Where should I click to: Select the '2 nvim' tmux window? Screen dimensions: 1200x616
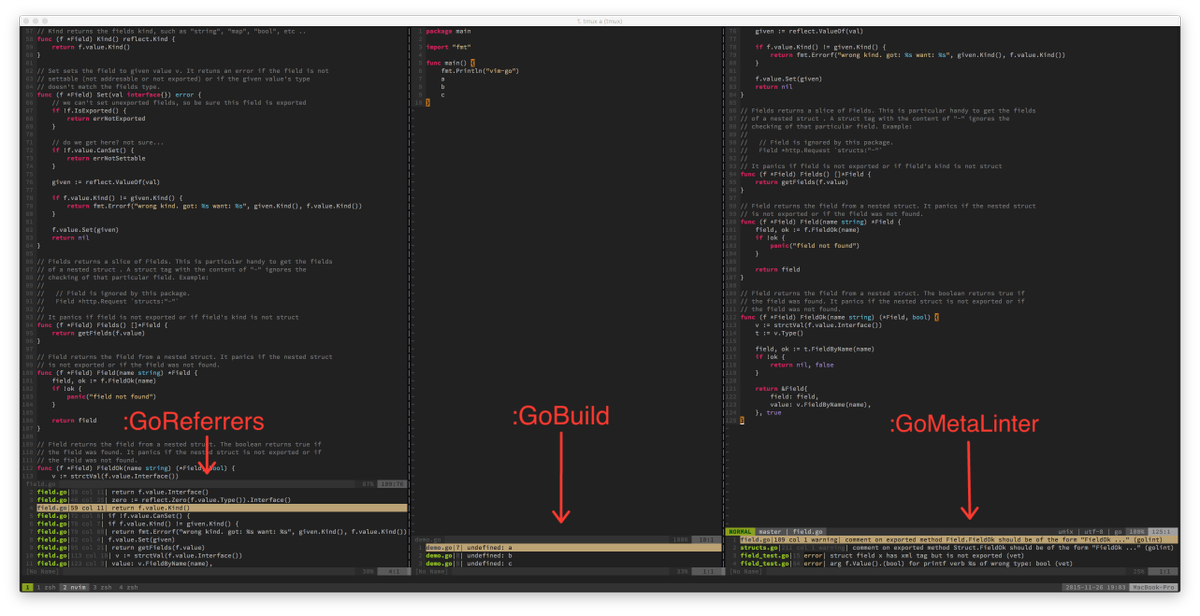point(73,587)
